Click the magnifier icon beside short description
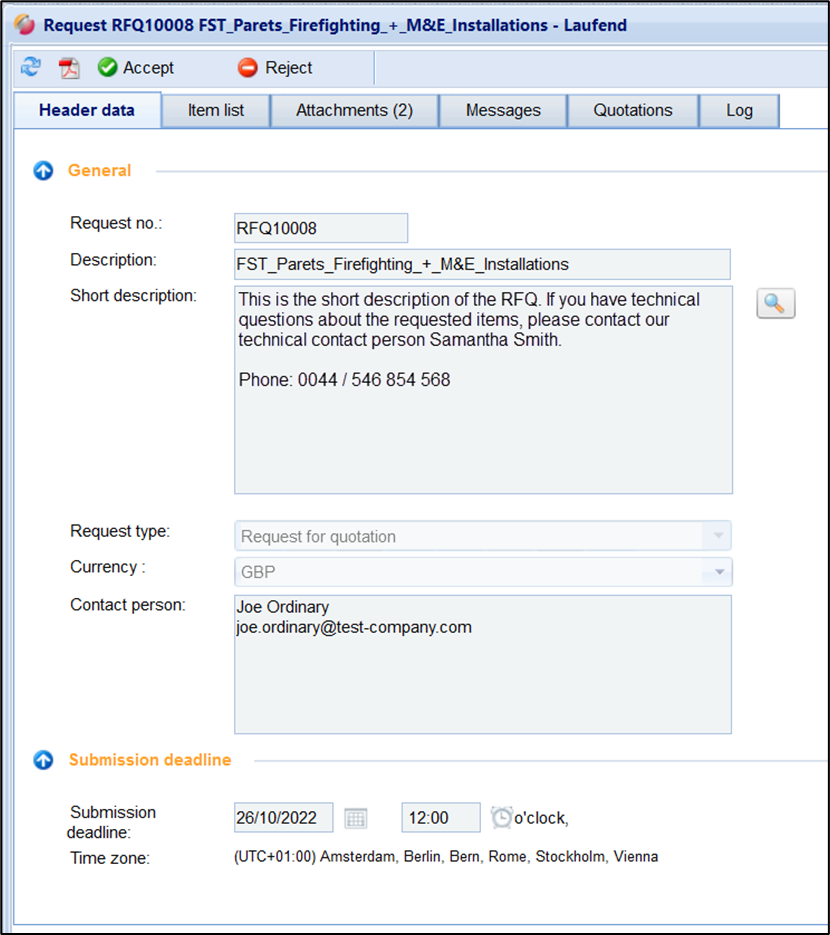Screen dimensions: 830x935 point(776,304)
